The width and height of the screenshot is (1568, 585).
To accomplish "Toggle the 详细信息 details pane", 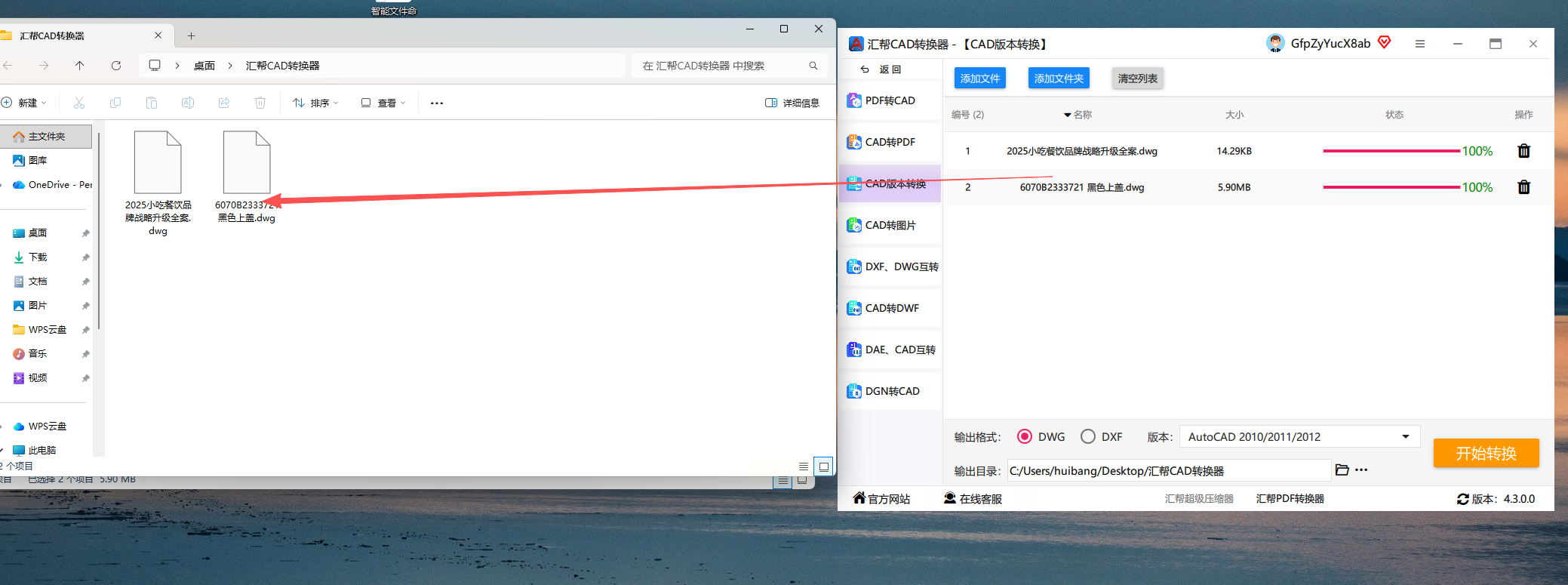I will 792,103.
